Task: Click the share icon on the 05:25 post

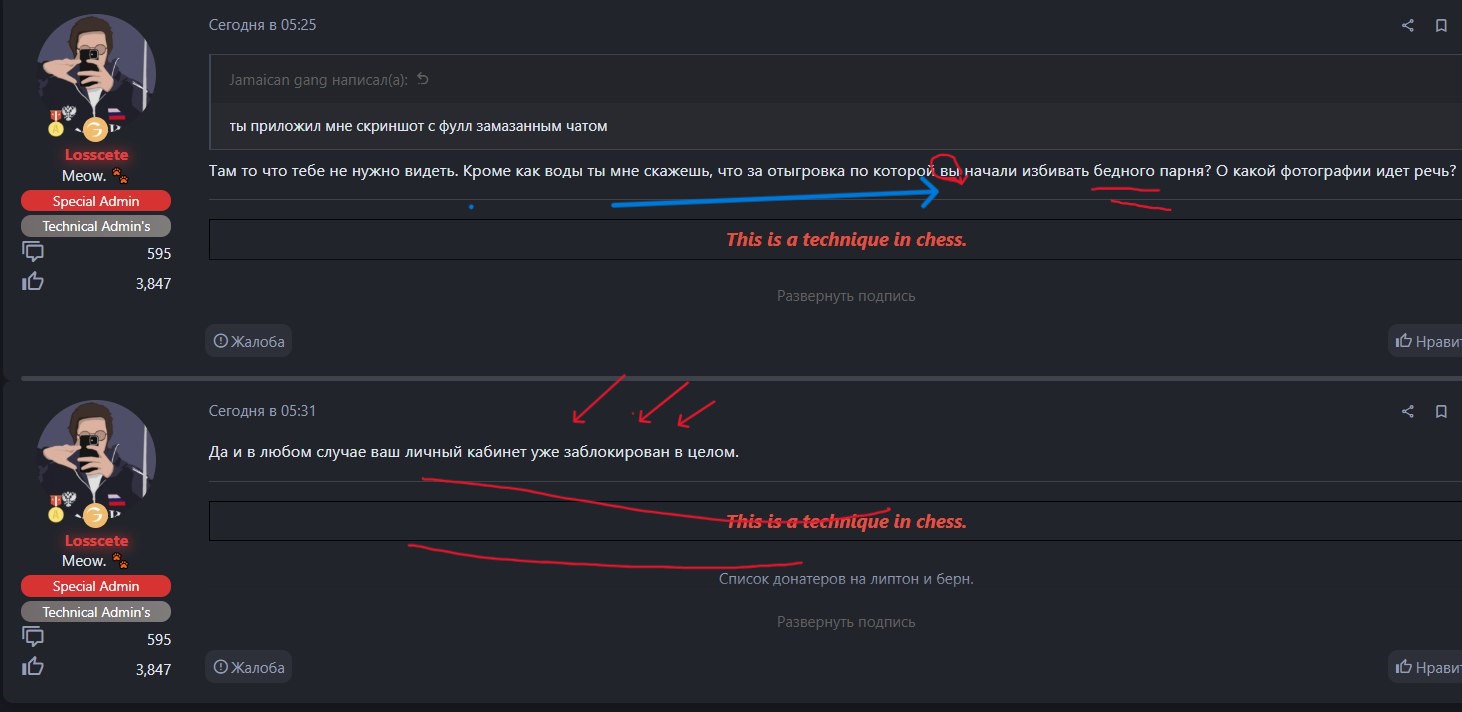Action: 1408,26
